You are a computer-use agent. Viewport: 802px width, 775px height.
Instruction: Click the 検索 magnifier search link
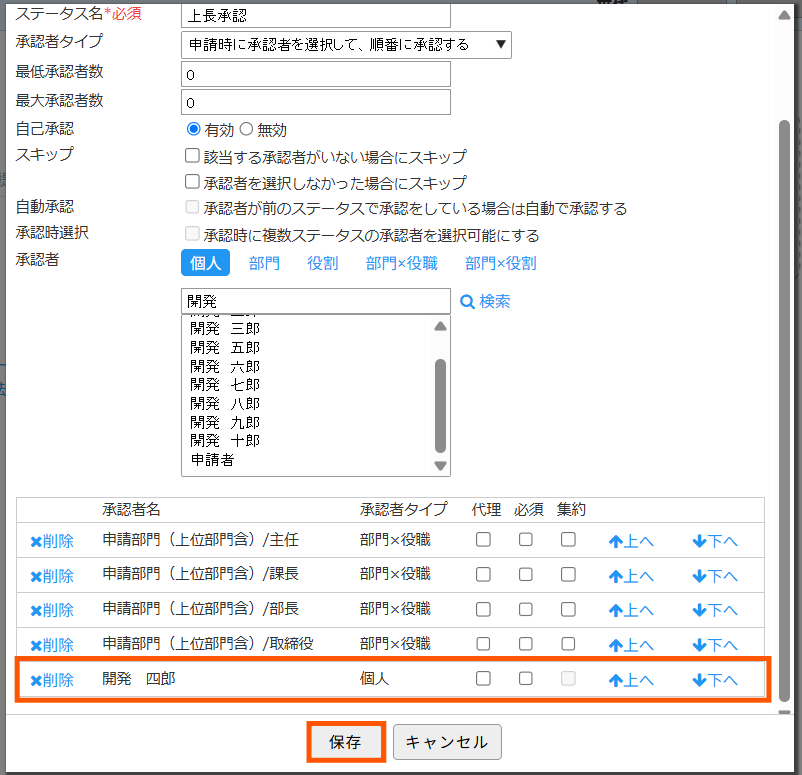(485, 301)
